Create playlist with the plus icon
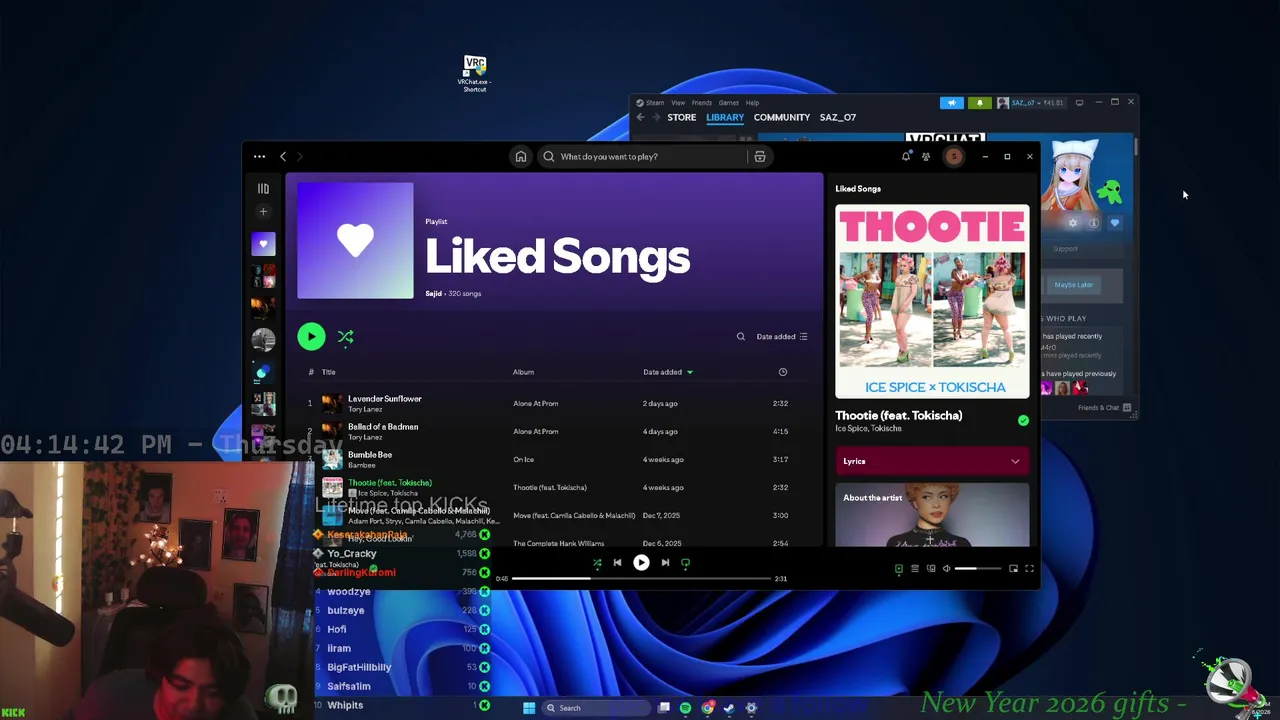The image size is (1280, 720). [263, 211]
